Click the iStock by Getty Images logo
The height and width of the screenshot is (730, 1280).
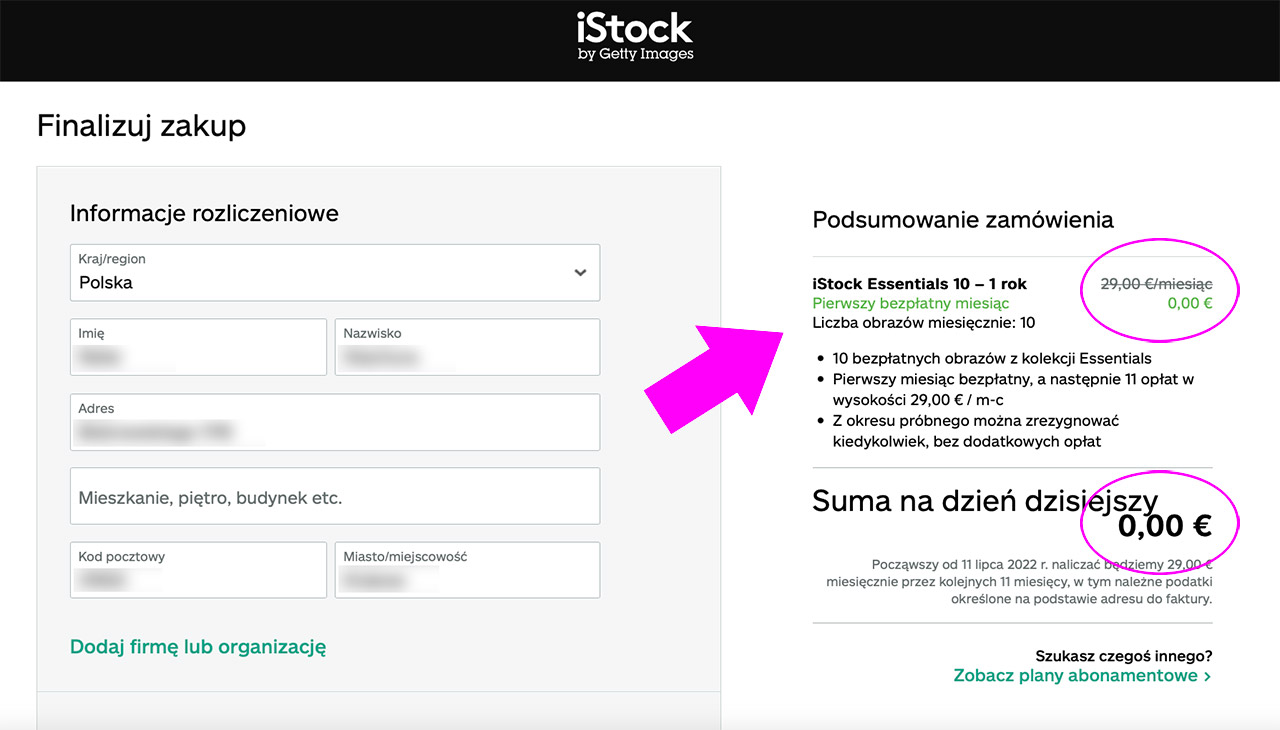635,36
